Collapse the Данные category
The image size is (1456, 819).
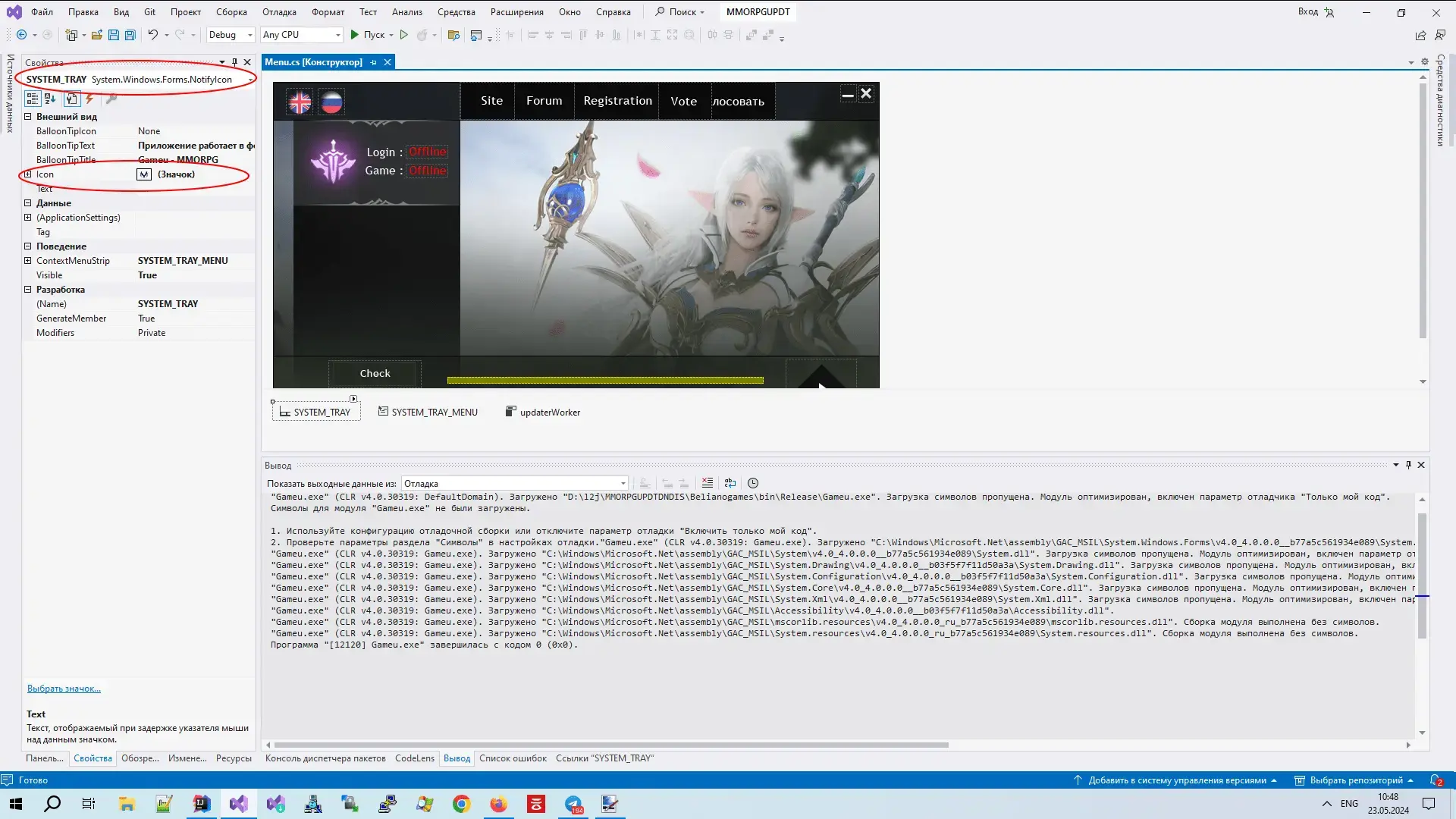click(x=28, y=203)
